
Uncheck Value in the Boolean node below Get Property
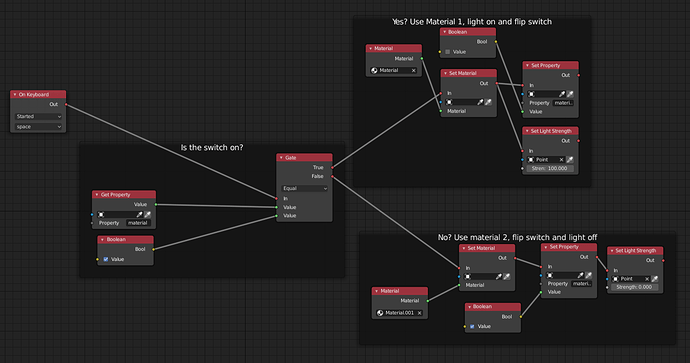pos(106,260)
